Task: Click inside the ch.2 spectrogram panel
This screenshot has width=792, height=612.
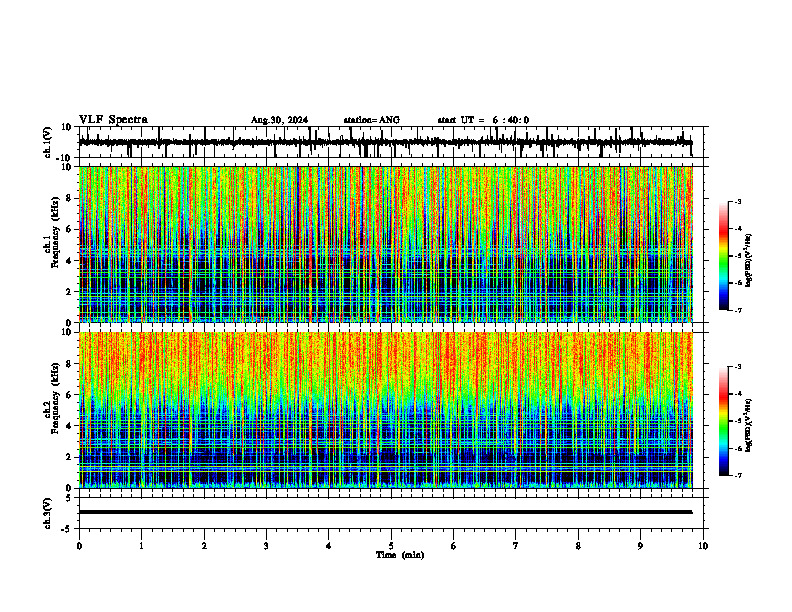Action: click(385, 410)
